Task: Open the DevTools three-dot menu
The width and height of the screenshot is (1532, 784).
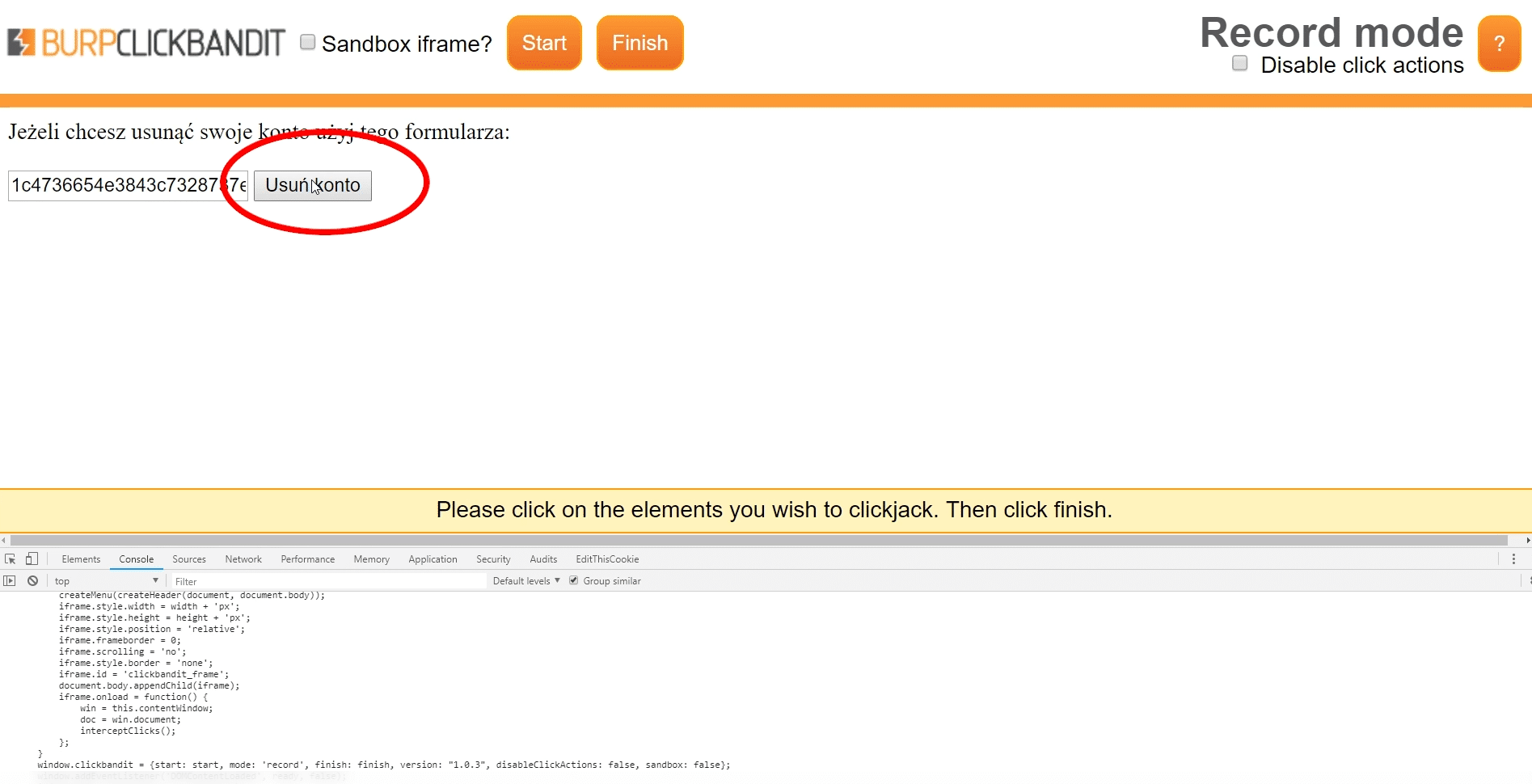Action: [1513, 559]
